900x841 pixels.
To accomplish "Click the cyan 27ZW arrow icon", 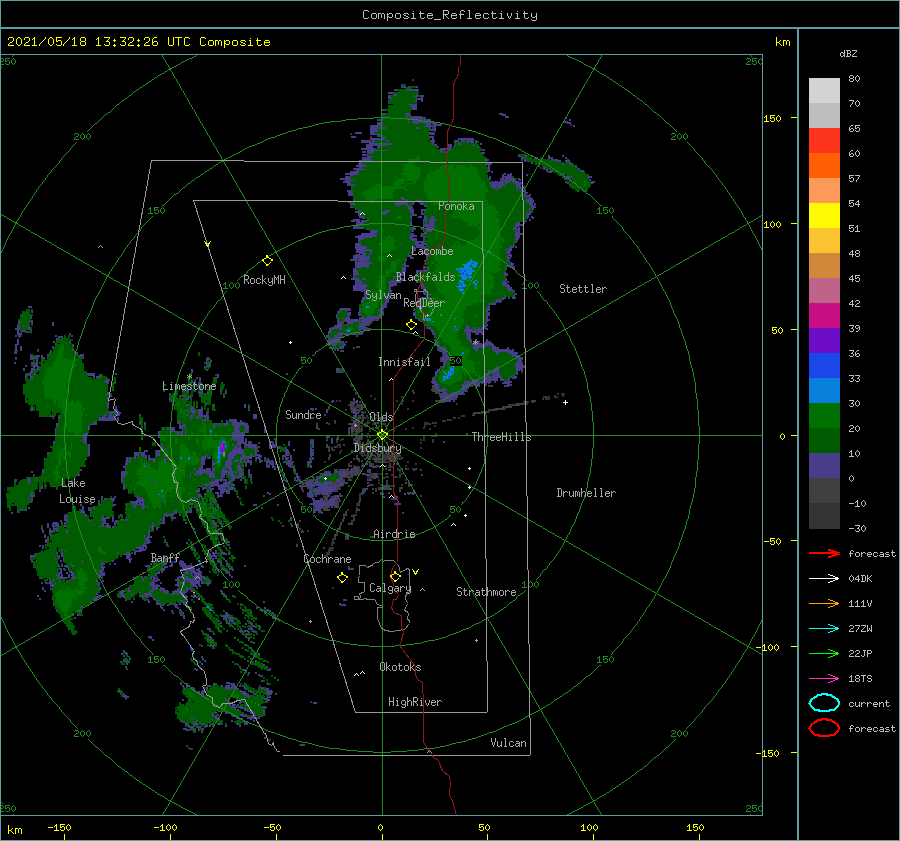I will [824, 629].
